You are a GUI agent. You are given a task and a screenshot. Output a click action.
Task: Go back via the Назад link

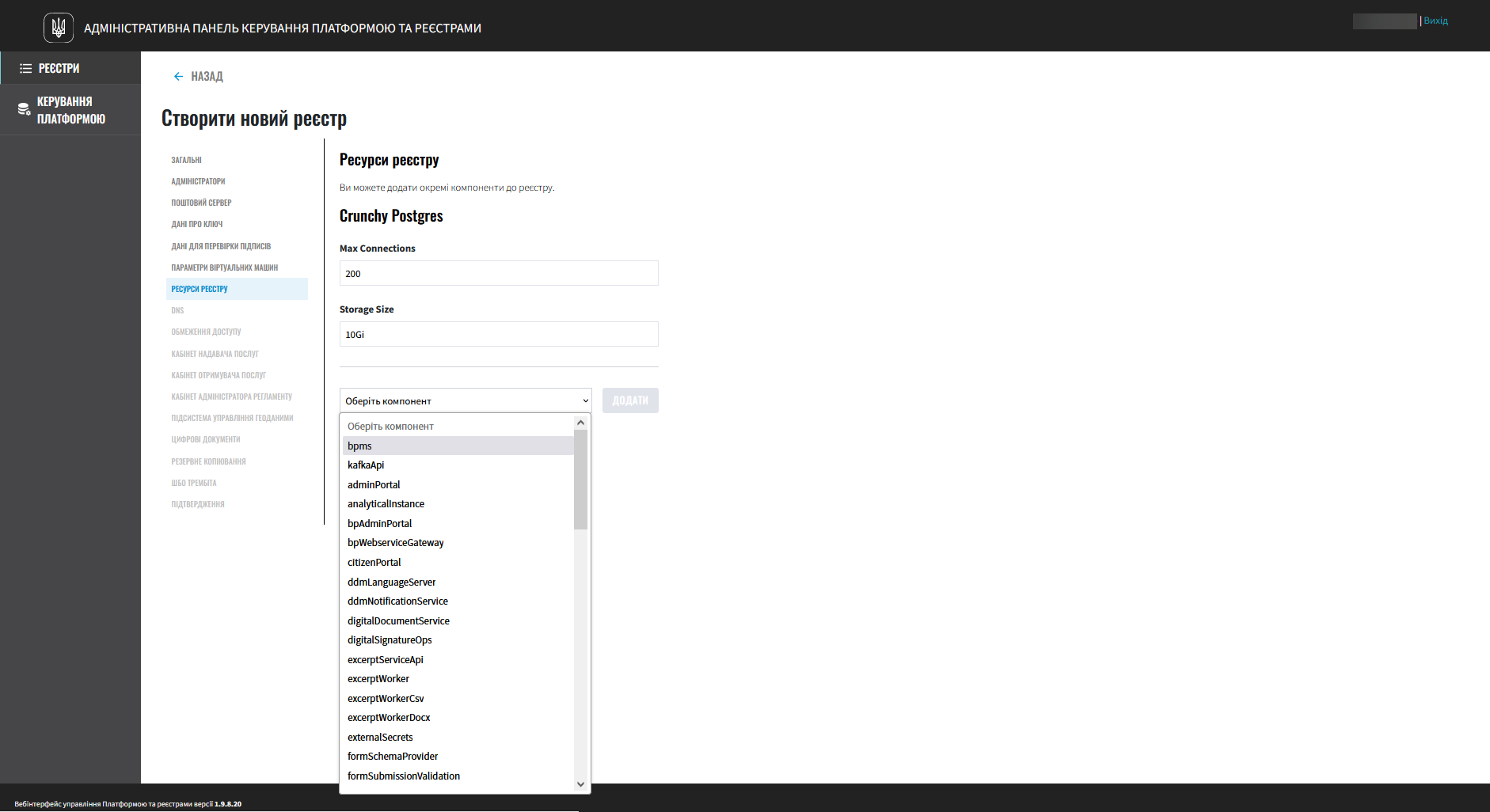click(x=207, y=77)
